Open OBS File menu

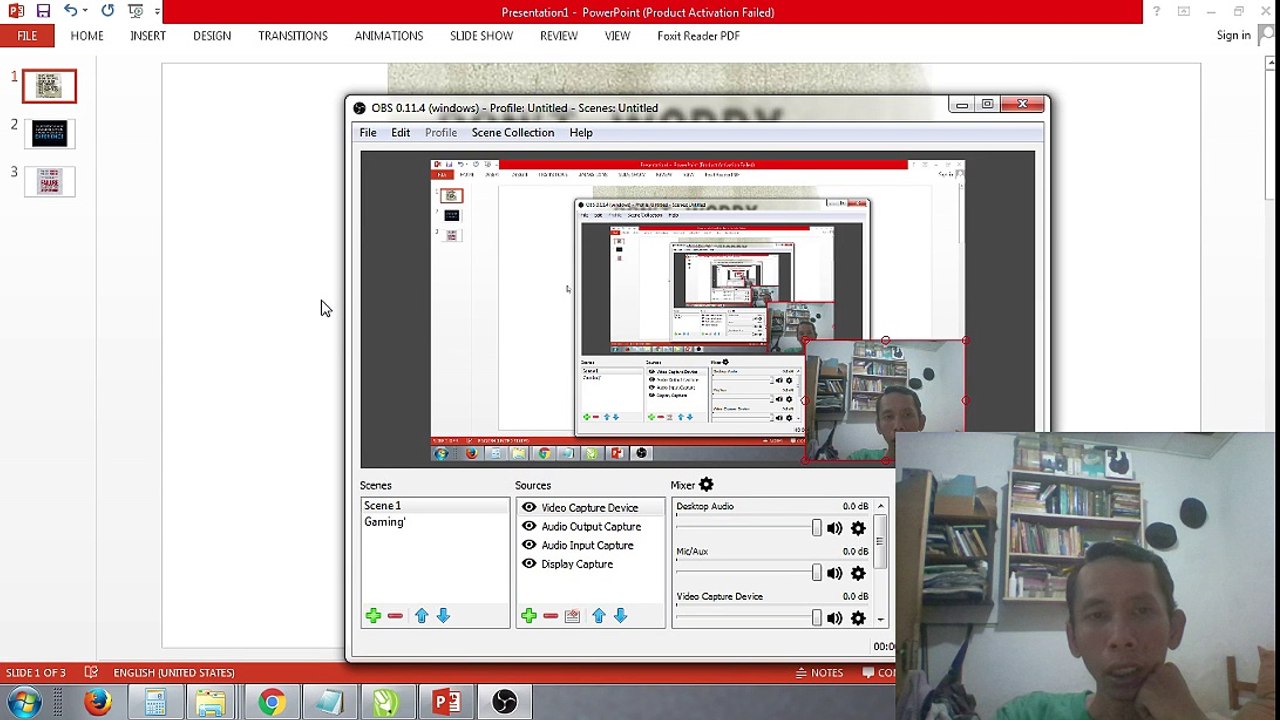pyautogui.click(x=368, y=132)
